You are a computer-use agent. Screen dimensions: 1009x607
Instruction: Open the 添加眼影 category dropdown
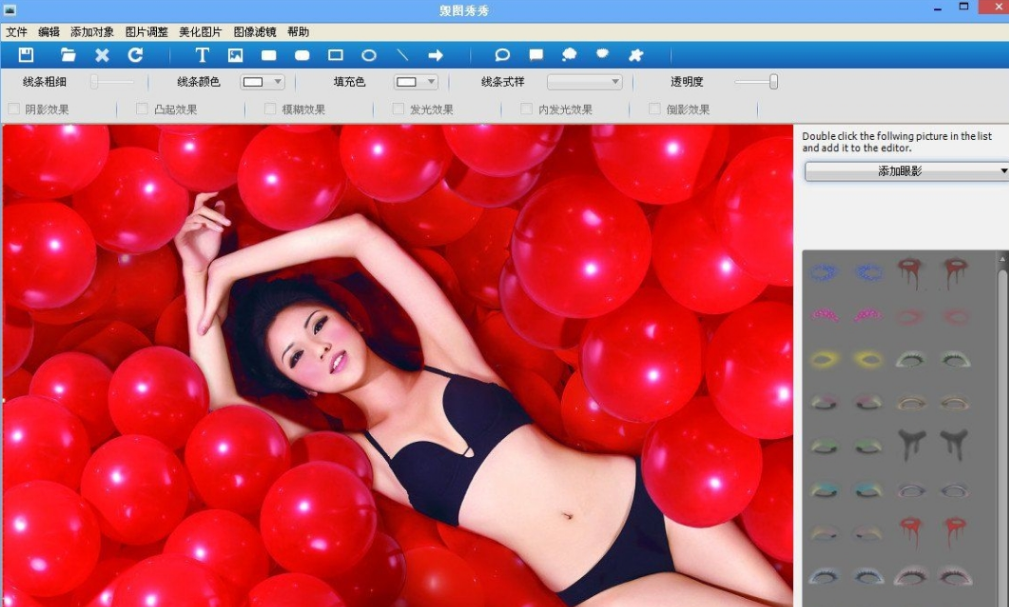(x=906, y=171)
